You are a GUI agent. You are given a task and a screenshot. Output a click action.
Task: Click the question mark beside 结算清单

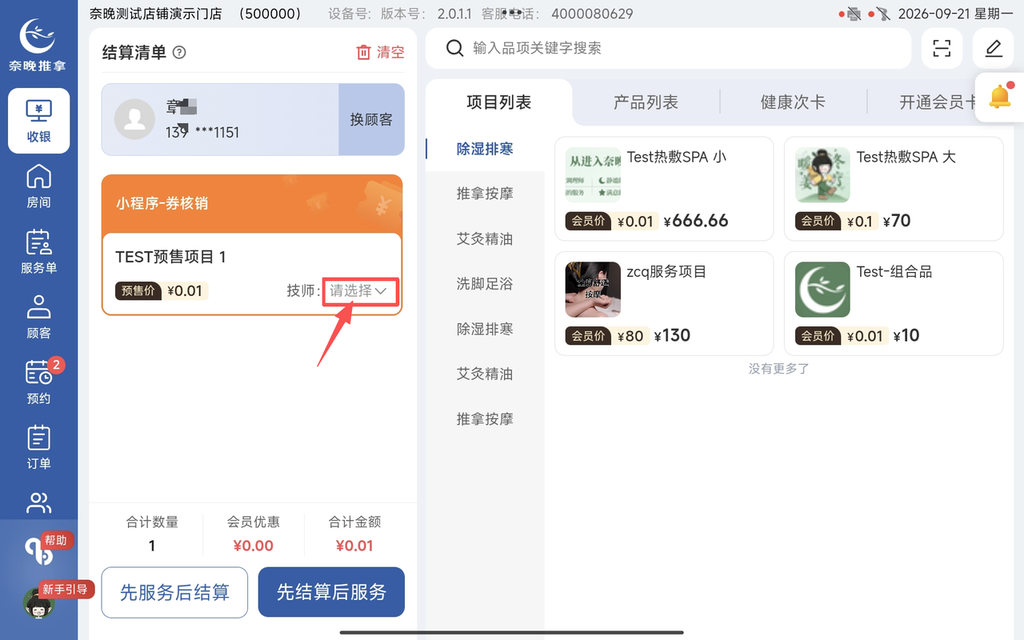point(179,53)
